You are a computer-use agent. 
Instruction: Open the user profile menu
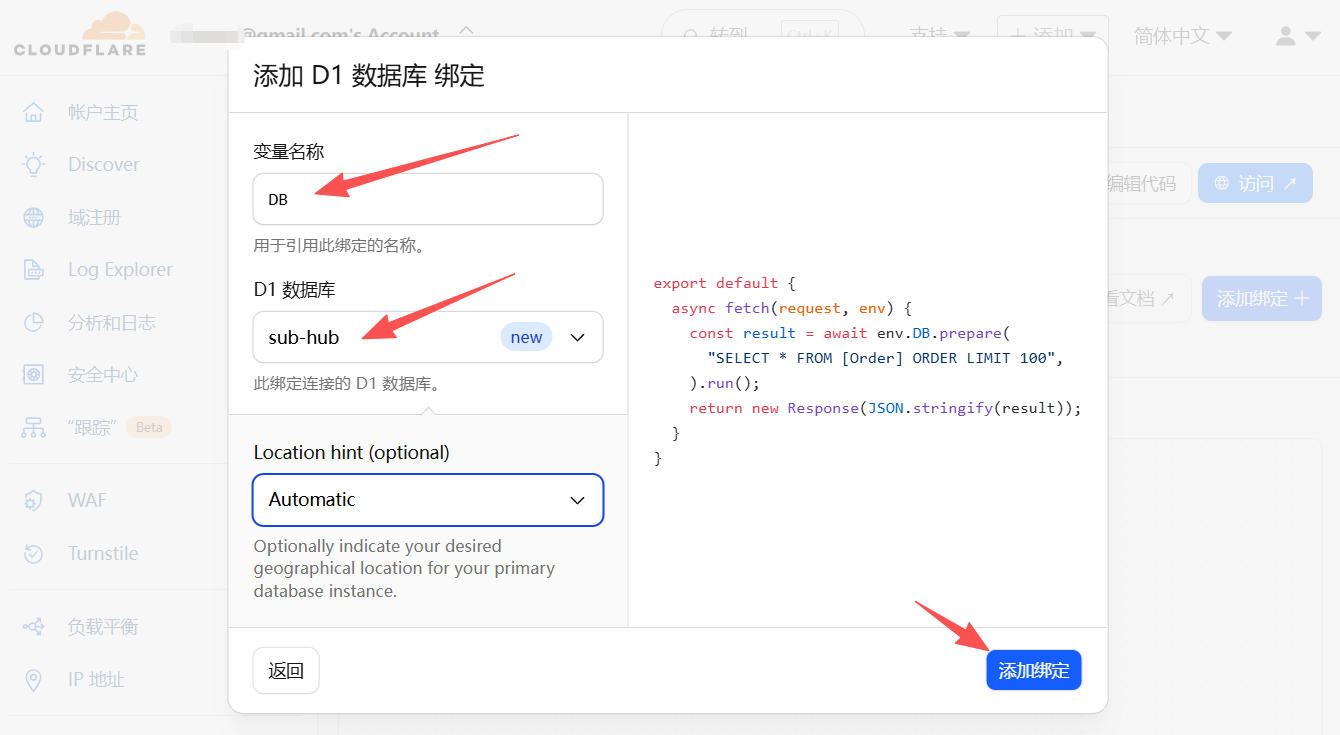(1297, 36)
